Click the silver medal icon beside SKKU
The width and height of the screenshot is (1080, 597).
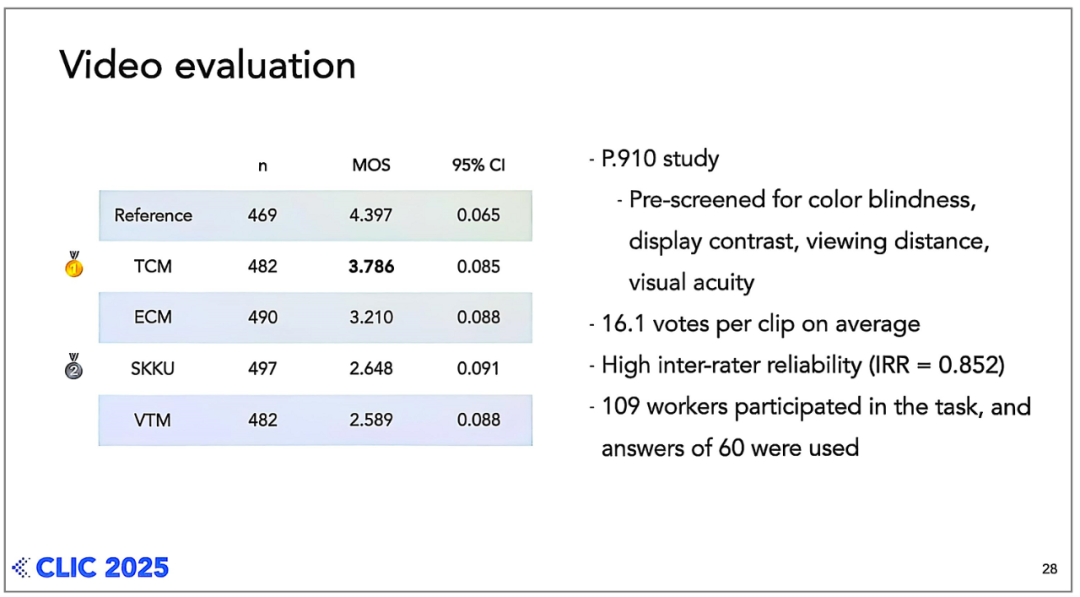pyautogui.click(x=74, y=368)
